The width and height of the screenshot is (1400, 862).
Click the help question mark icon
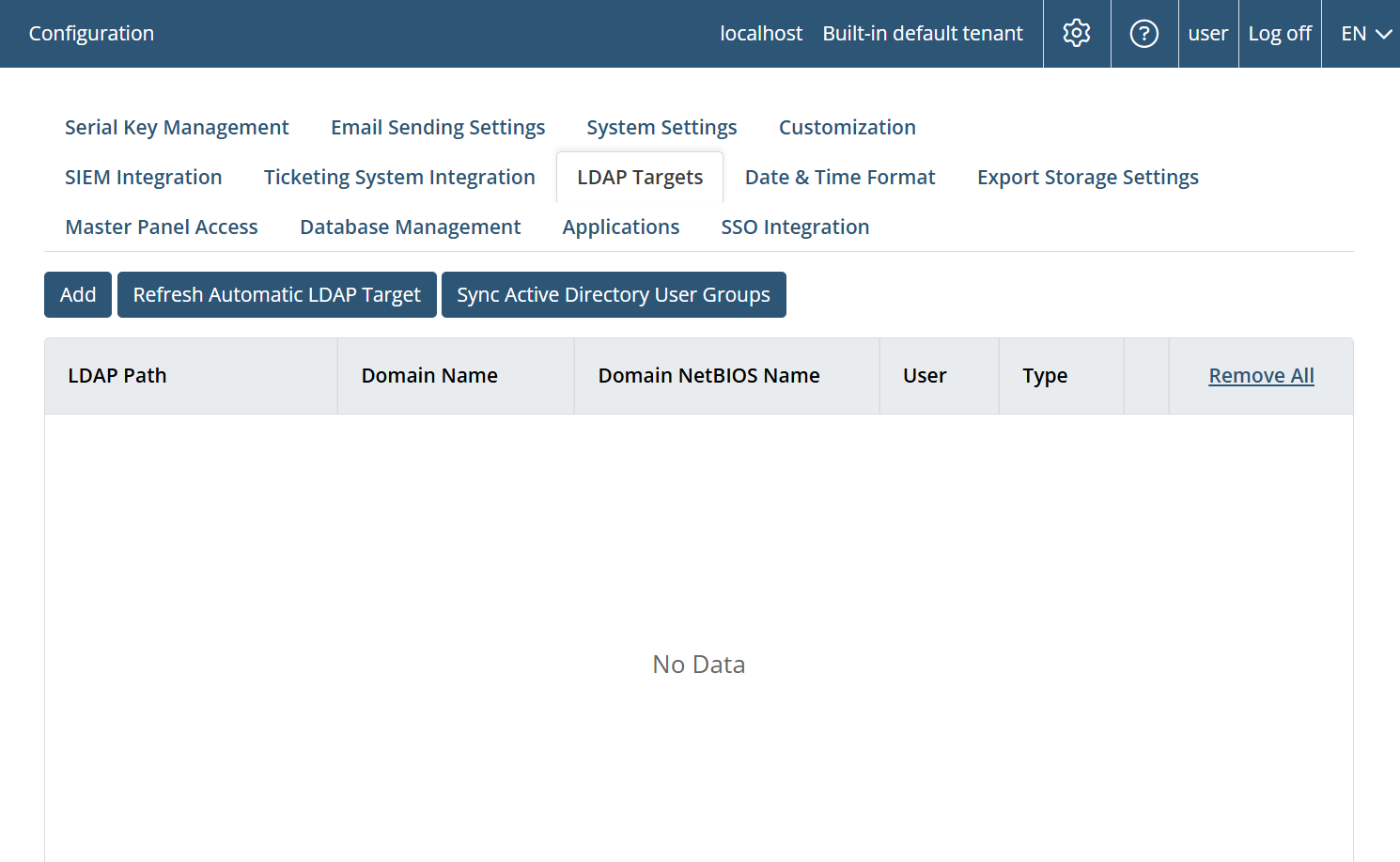[1143, 34]
